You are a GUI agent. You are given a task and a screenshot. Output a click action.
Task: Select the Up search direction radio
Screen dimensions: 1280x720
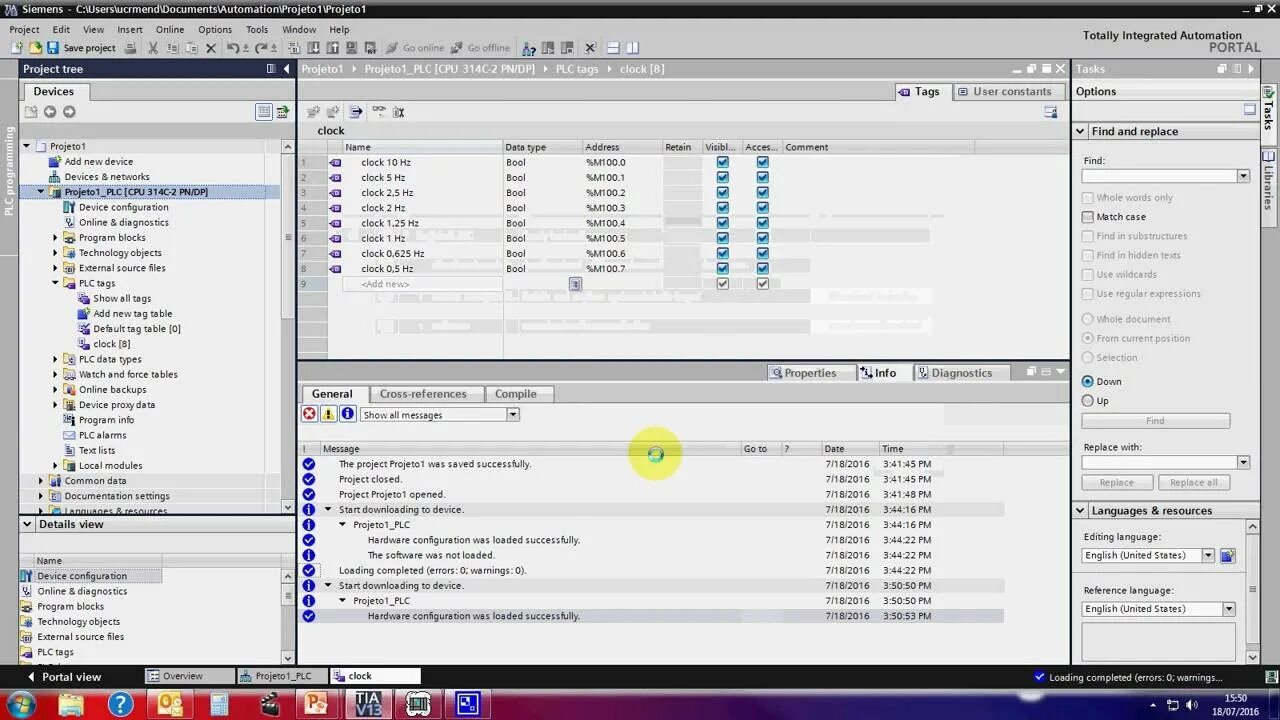click(1088, 400)
